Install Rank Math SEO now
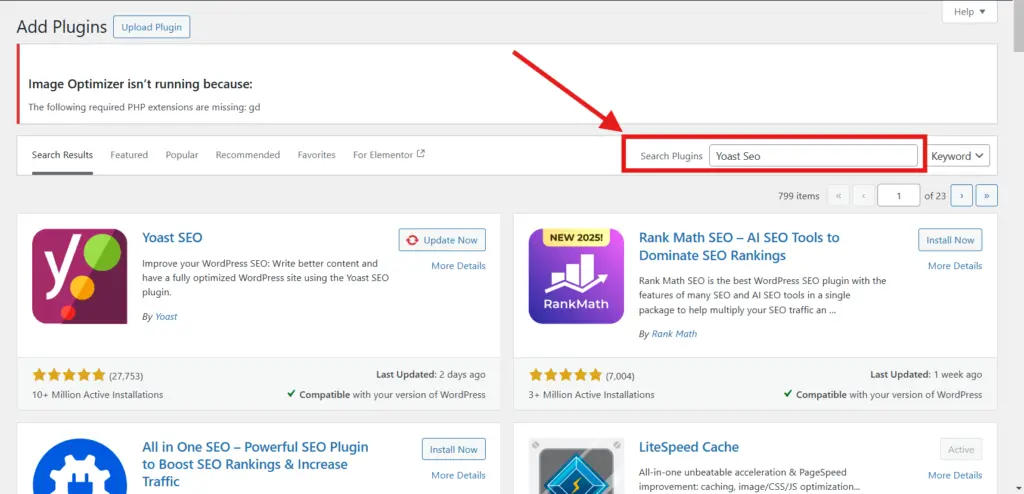The width and height of the screenshot is (1024, 494). point(950,240)
